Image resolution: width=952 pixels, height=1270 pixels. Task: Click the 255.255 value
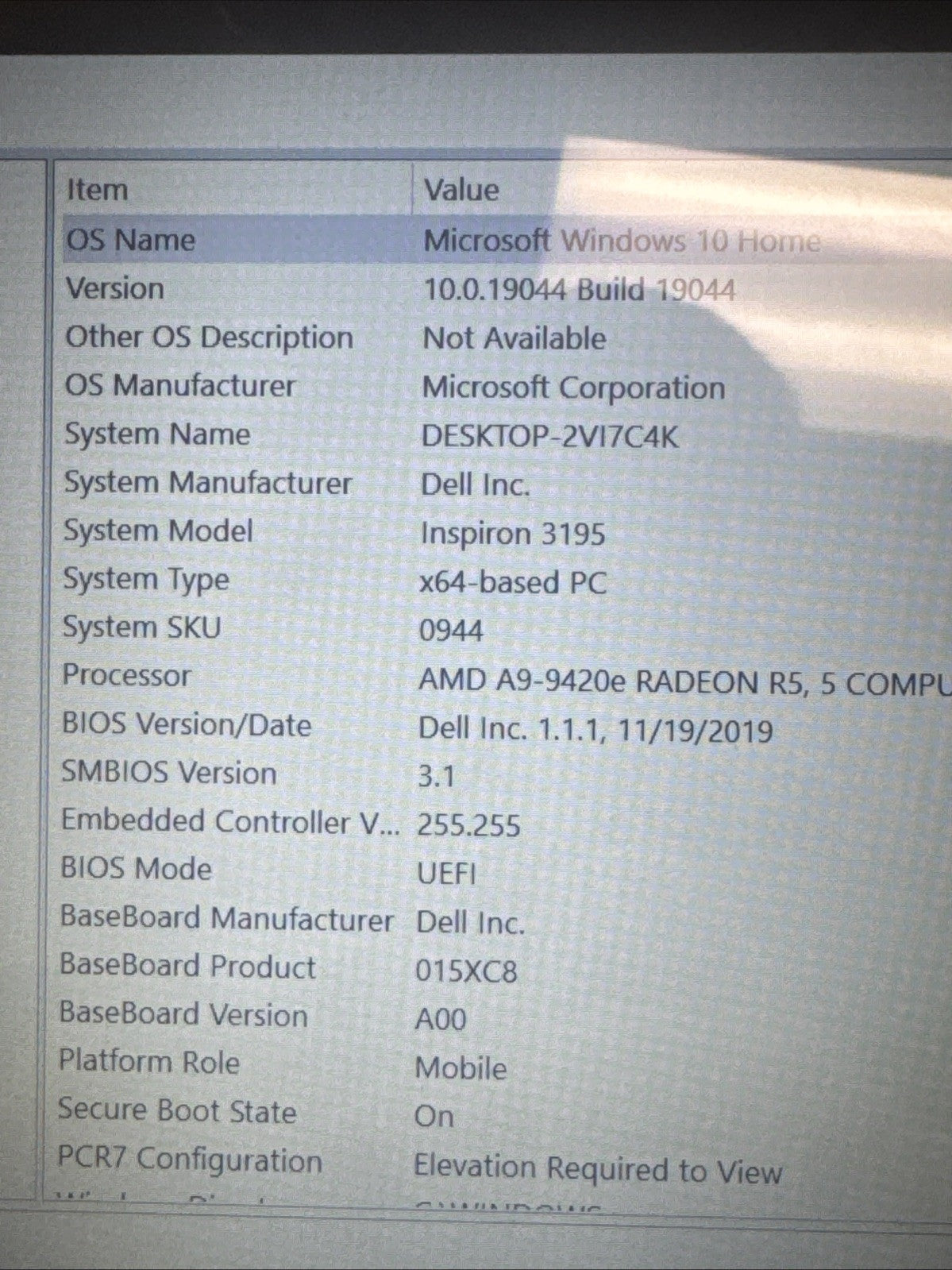click(x=468, y=825)
